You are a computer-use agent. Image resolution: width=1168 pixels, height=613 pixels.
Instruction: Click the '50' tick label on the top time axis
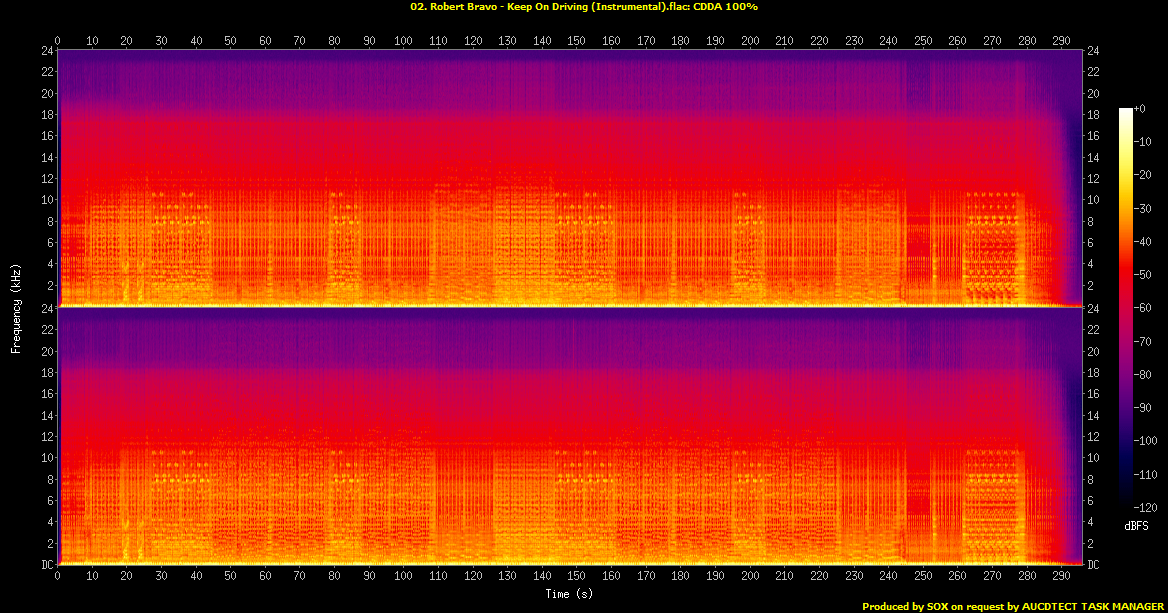[230, 41]
